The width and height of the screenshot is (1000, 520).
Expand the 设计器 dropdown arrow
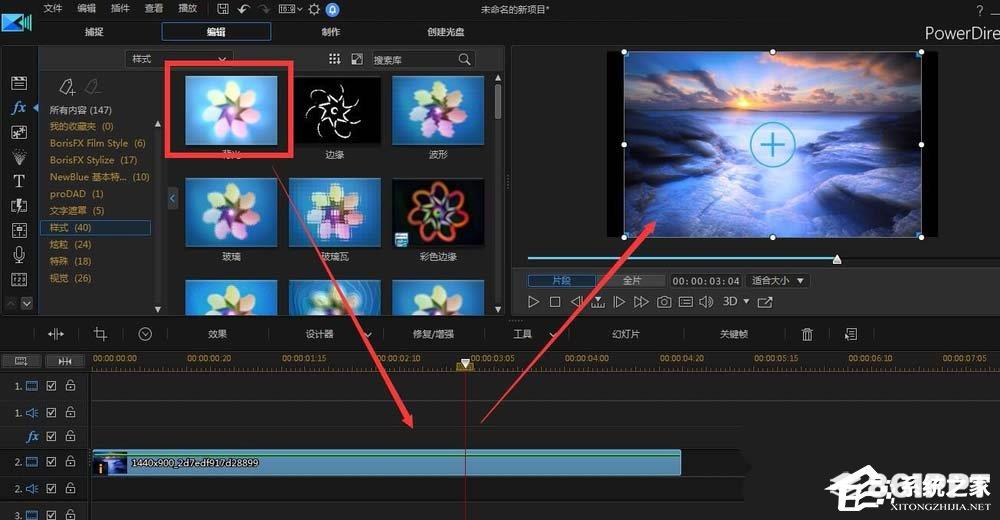(367, 334)
